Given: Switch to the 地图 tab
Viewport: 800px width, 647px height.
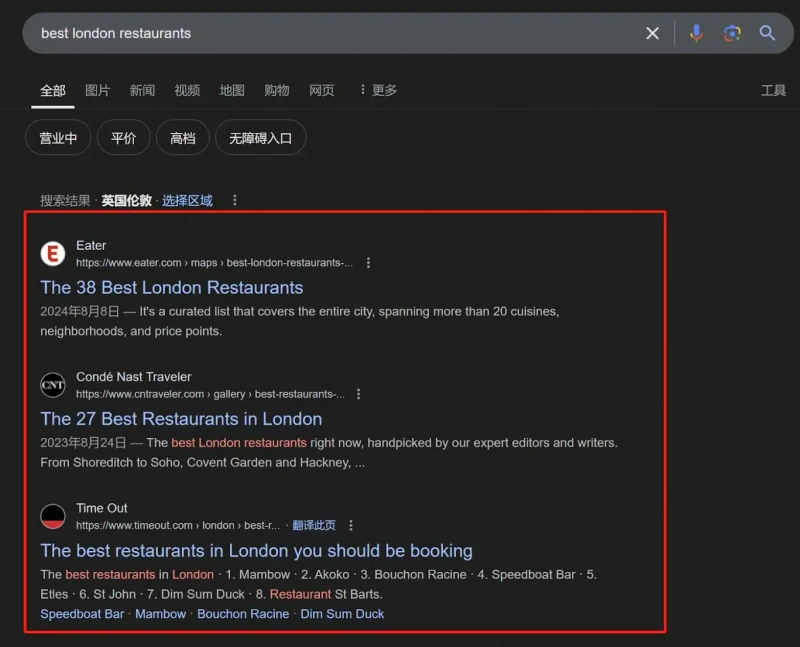Looking at the screenshot, I should (232, 91).
